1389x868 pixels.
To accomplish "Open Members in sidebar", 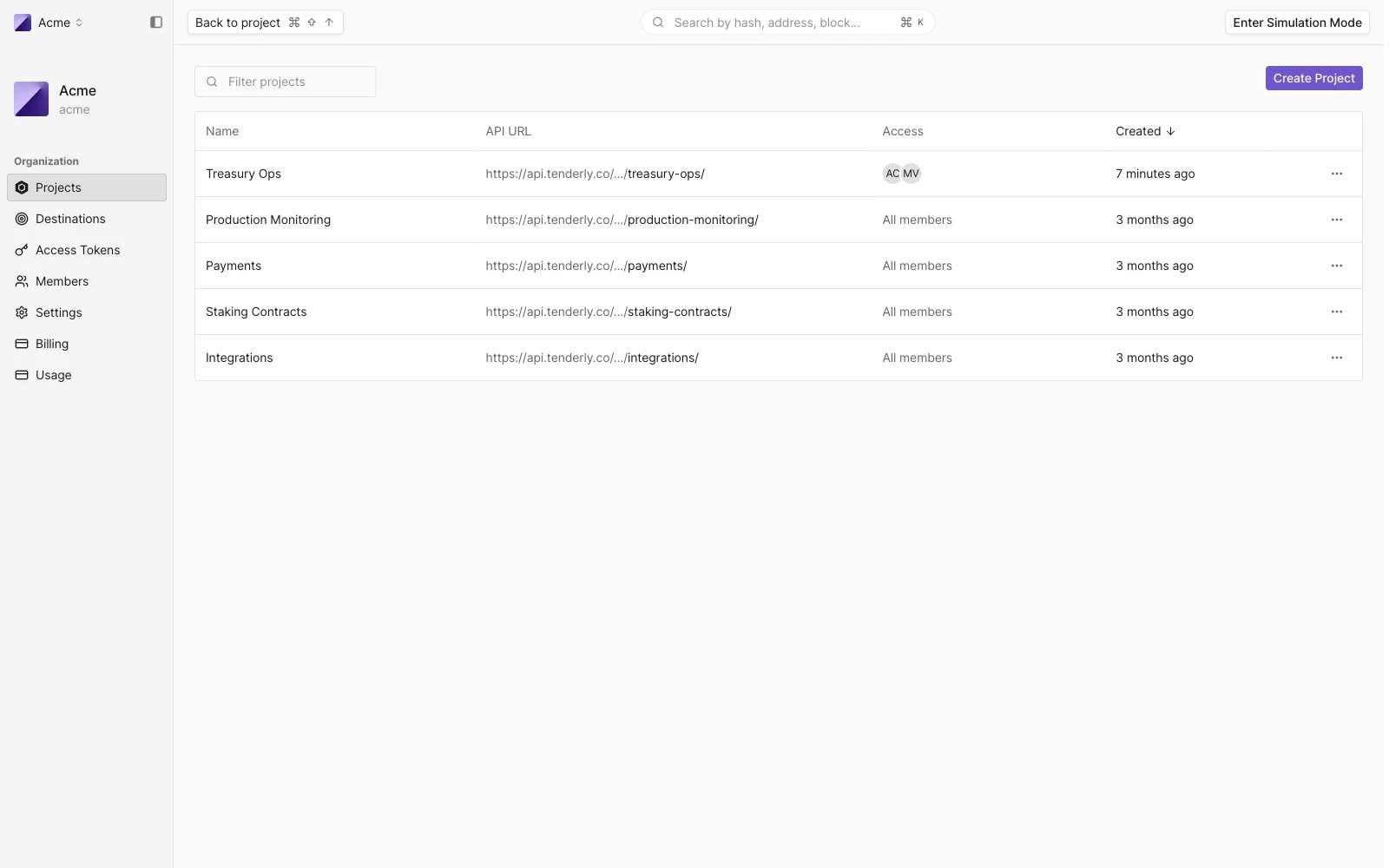I will tap(87, 281).
